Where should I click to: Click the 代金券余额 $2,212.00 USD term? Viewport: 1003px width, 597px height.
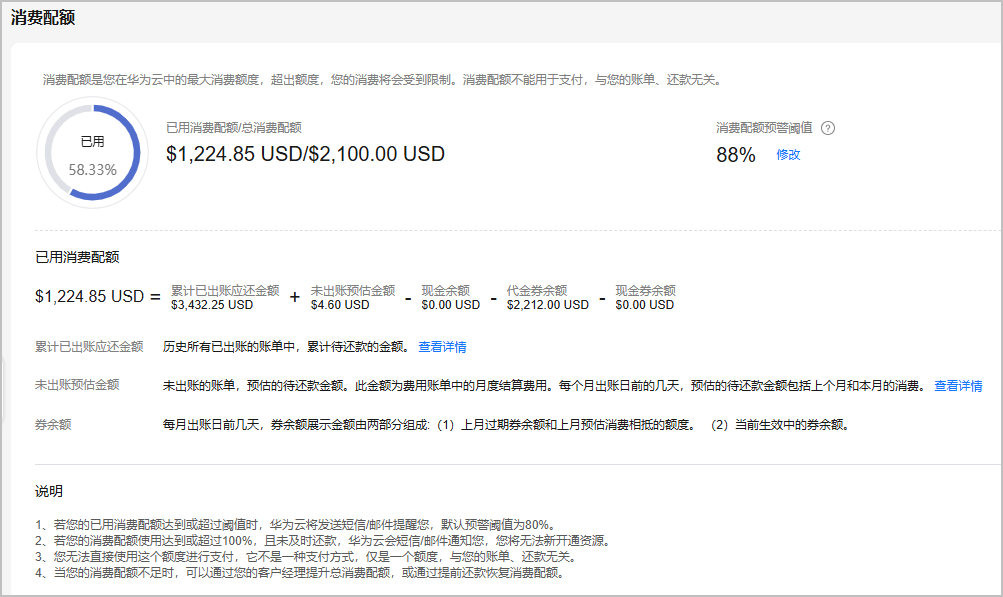pos(547,297)
